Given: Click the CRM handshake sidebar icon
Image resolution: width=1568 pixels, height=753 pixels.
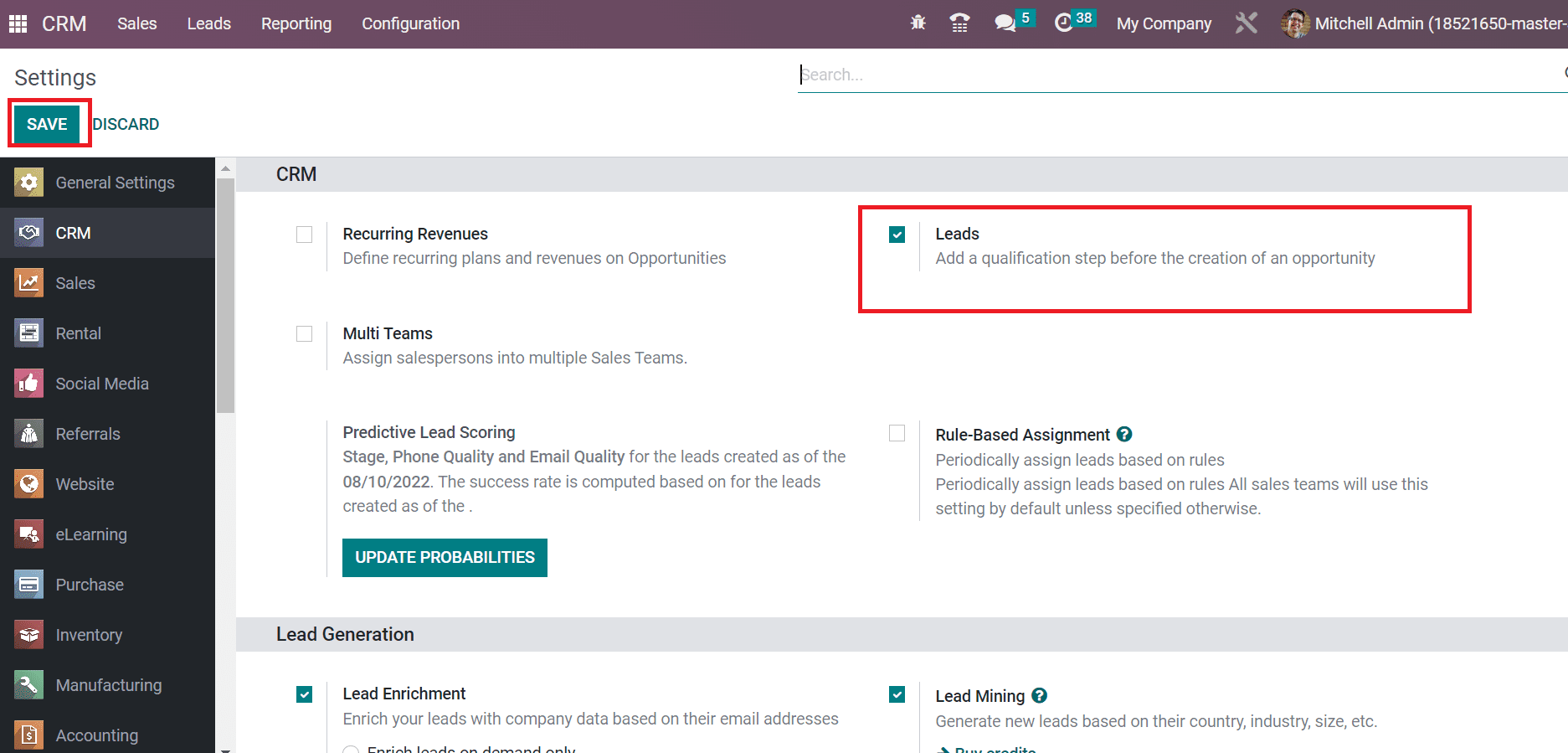Looking at the screenshot, I should coord(29,233).
